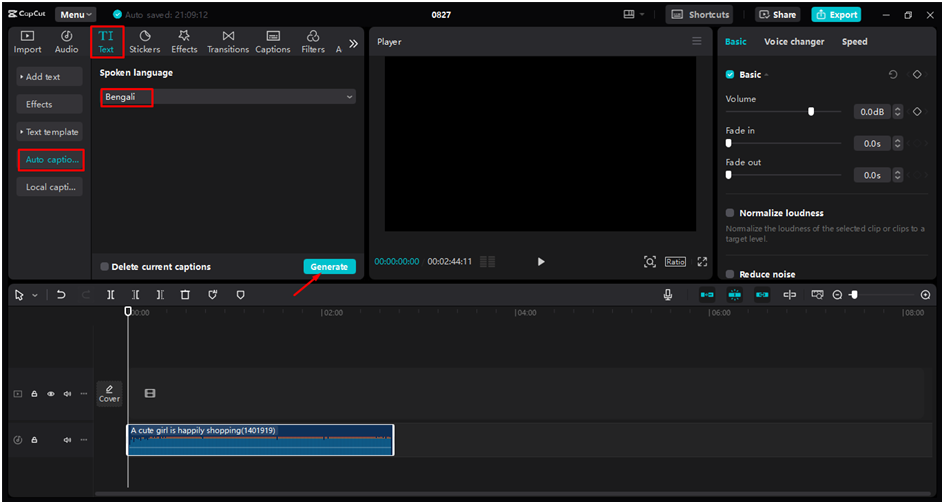Open the Transitions tab
The height and width of the screenshot is (504, 944).
228,42
